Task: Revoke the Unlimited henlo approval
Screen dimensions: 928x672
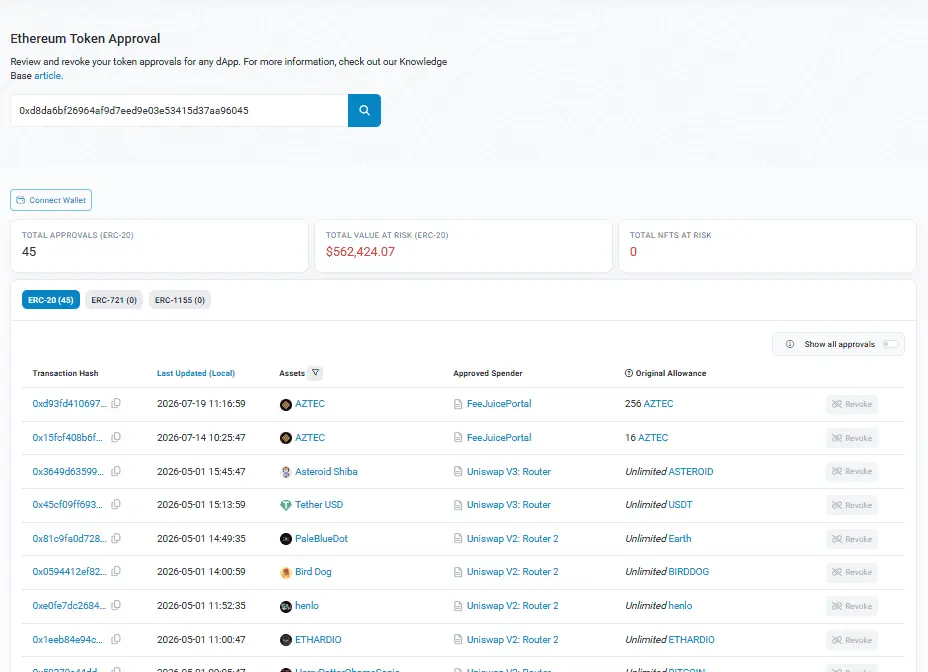Action: (852, 606)
